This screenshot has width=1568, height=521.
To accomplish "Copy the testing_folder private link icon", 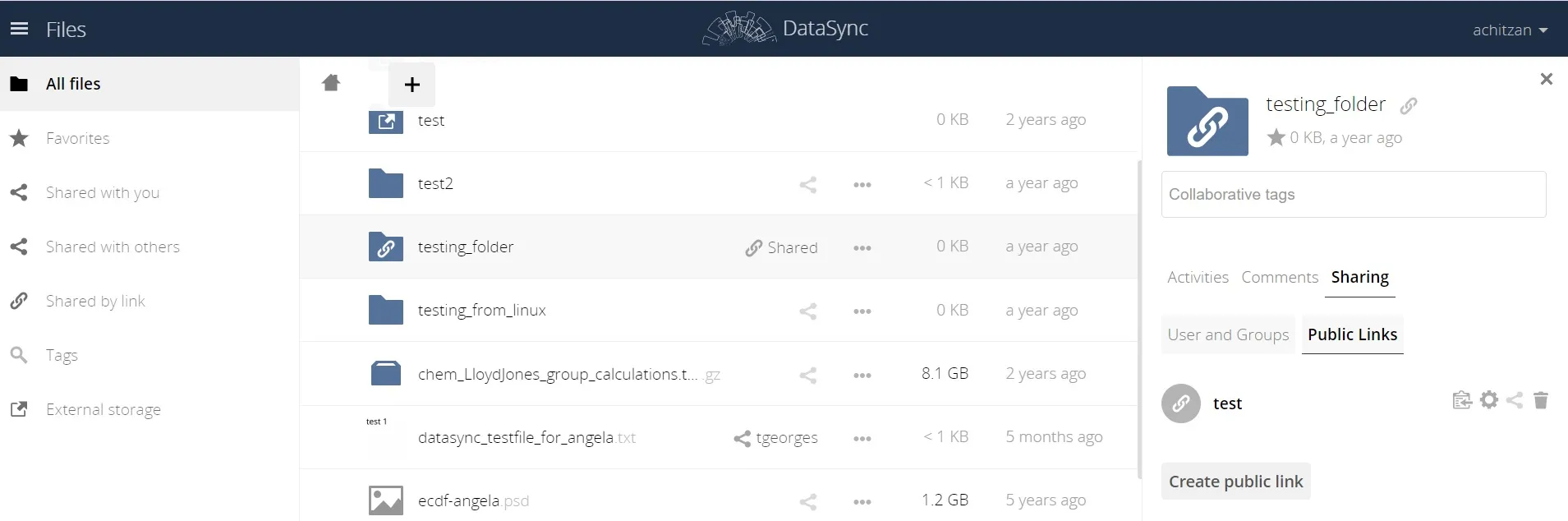I will click(1409, 105).
